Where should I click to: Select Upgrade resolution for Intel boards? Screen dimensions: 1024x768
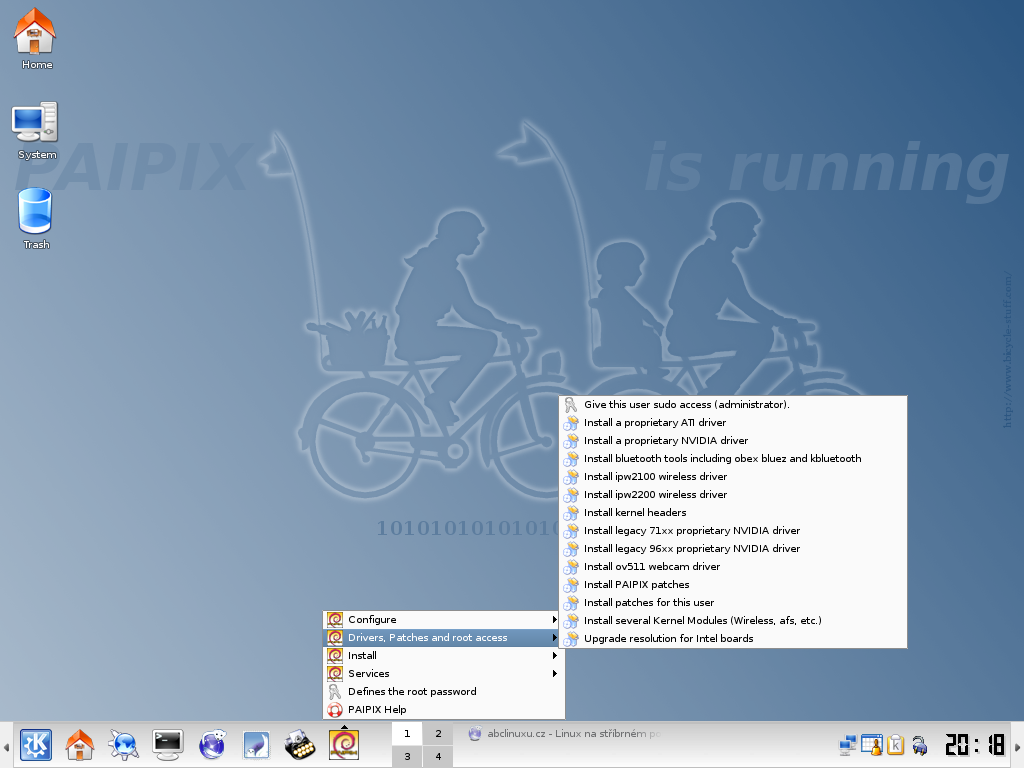[733, 639]
